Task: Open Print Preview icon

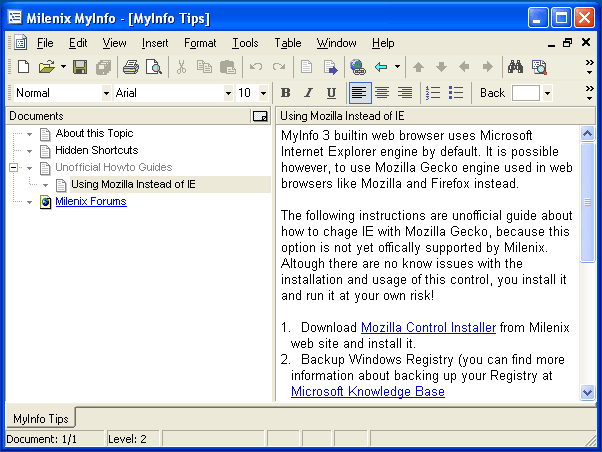Action: tap(154, 67)
